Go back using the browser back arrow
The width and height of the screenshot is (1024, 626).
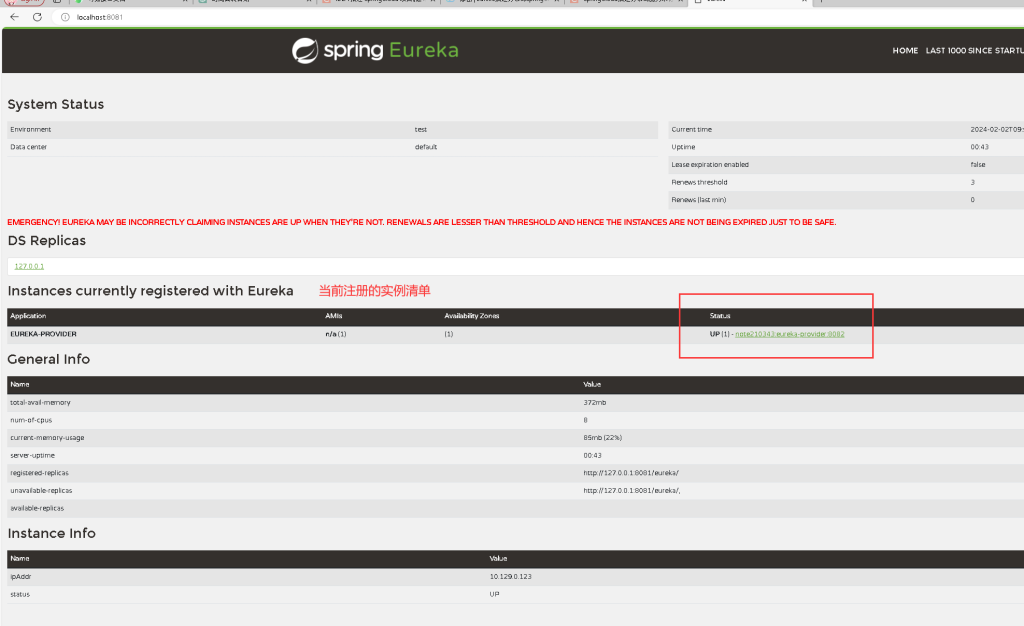click(x=14, y=17)
